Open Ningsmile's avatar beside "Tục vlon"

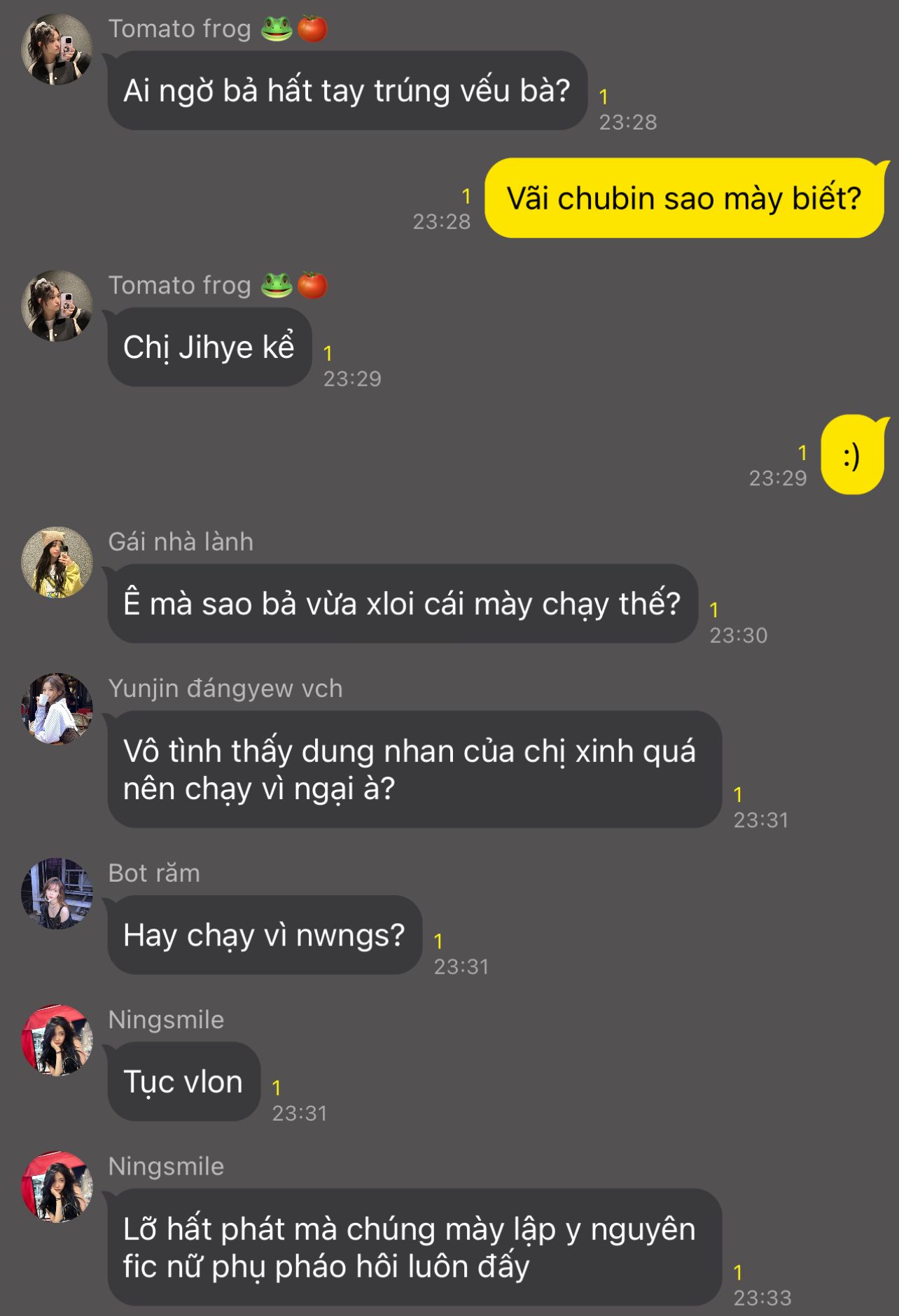(57, 1040)
